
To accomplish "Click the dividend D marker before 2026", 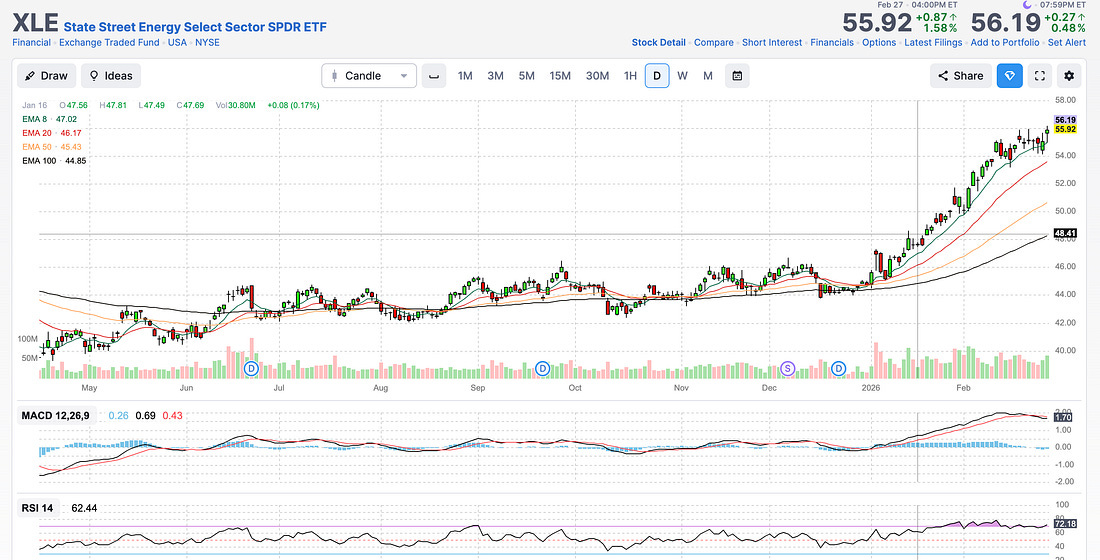I will (x=839, y=368).
